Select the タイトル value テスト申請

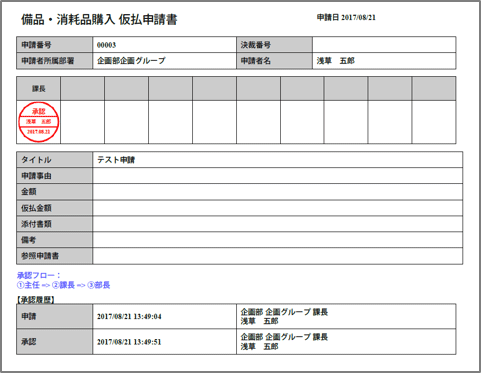pos(116,160)
